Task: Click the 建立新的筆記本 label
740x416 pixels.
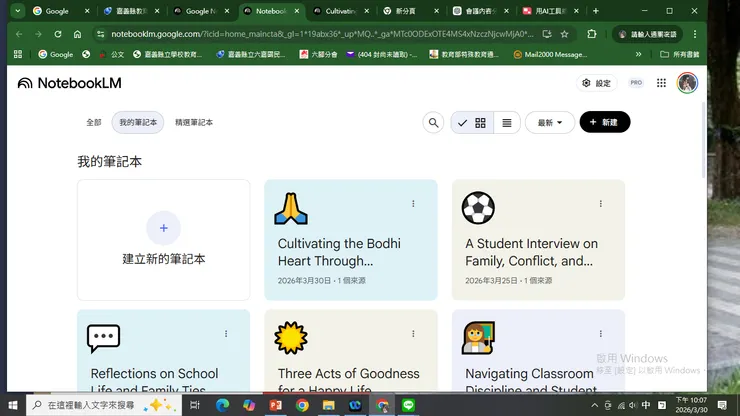Action: 164,259
